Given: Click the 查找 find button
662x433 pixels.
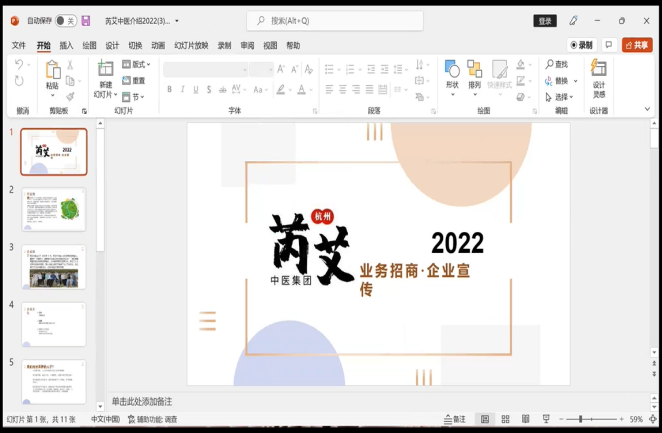Looking at the screenshot, I should point(556,64).
